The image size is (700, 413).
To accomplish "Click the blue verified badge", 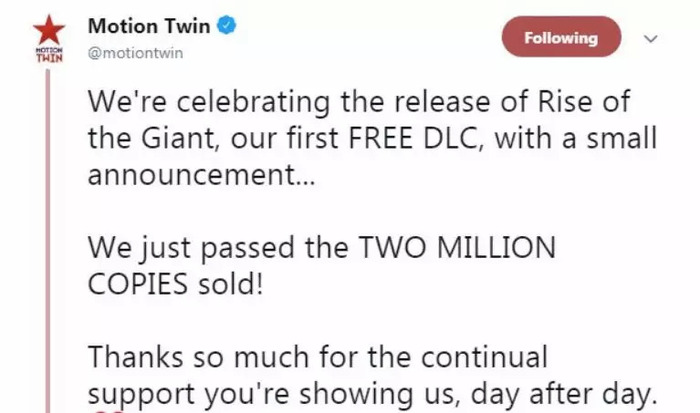I will click(226, 25).
